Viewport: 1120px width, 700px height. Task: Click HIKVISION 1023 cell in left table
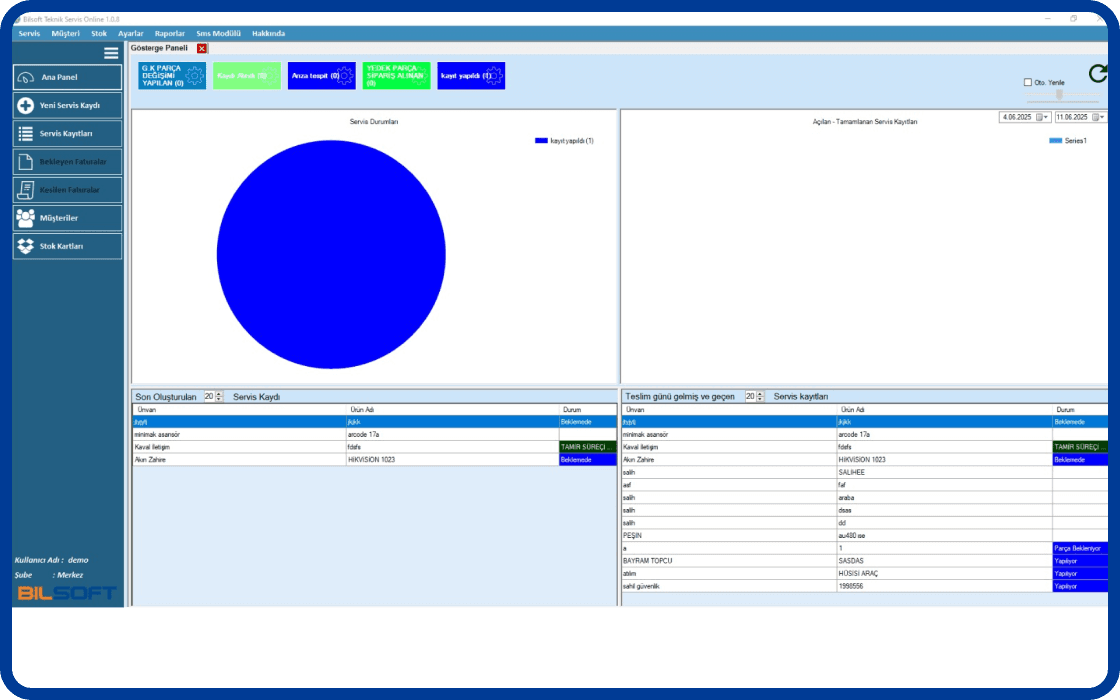[452, 460]
